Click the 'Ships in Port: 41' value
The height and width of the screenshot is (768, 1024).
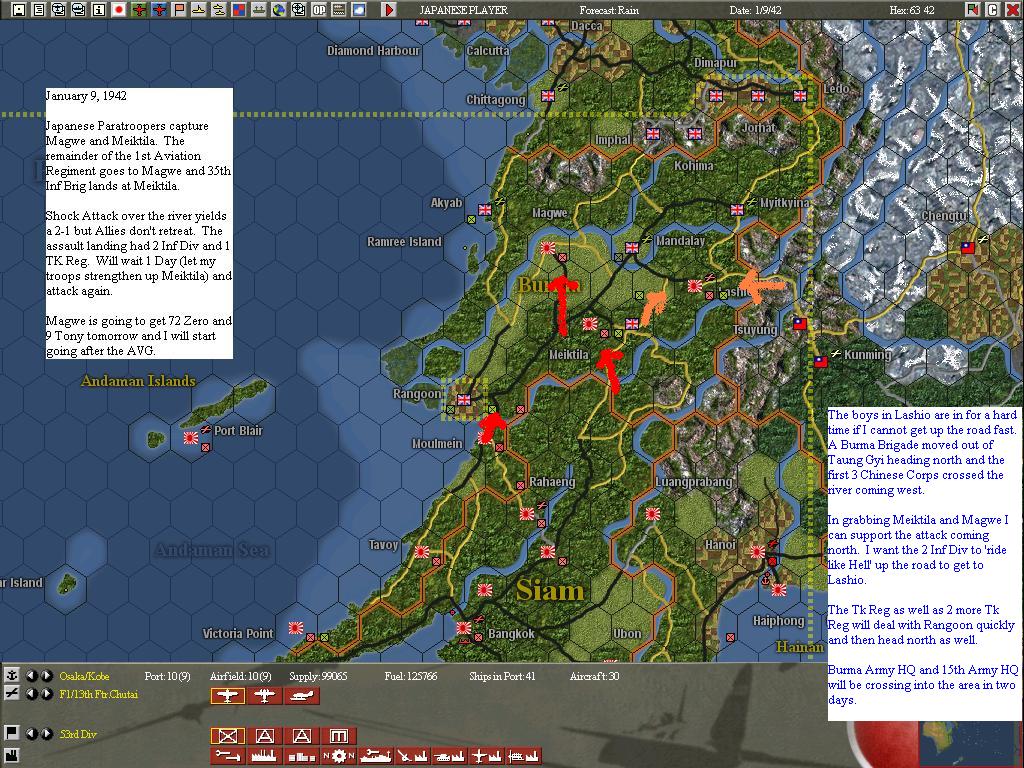click(x=502, y=677)
